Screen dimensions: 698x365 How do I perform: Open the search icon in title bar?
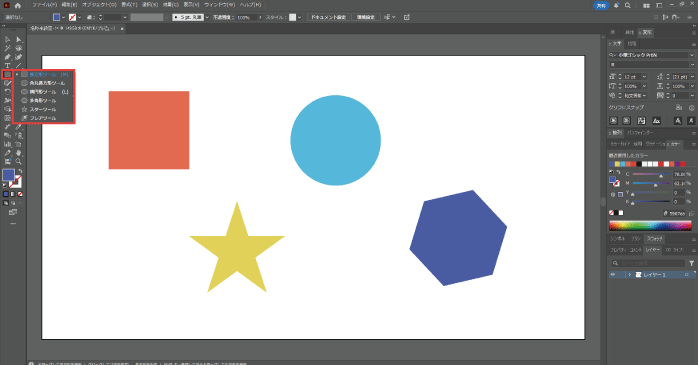627,5
